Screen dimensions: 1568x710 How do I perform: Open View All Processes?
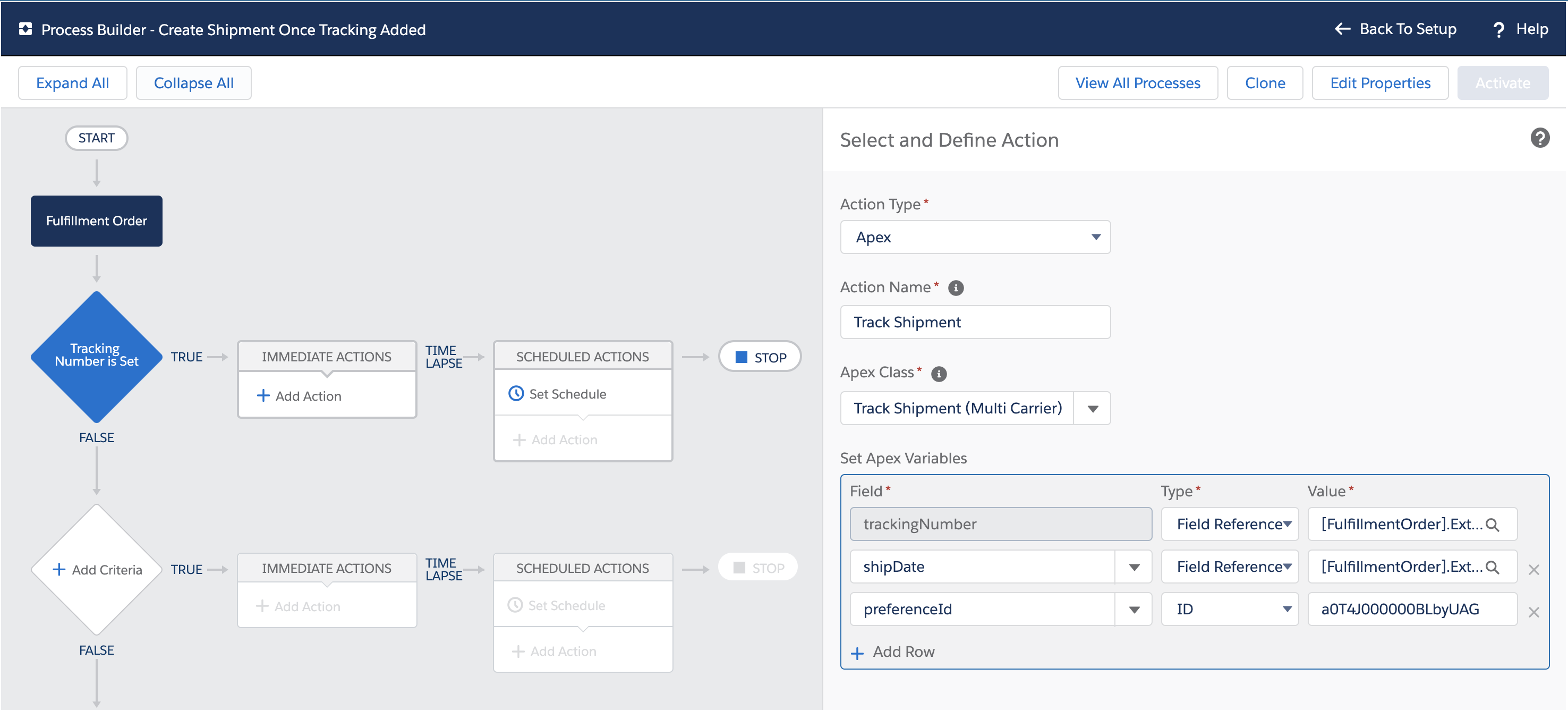tap(1137, 83)
